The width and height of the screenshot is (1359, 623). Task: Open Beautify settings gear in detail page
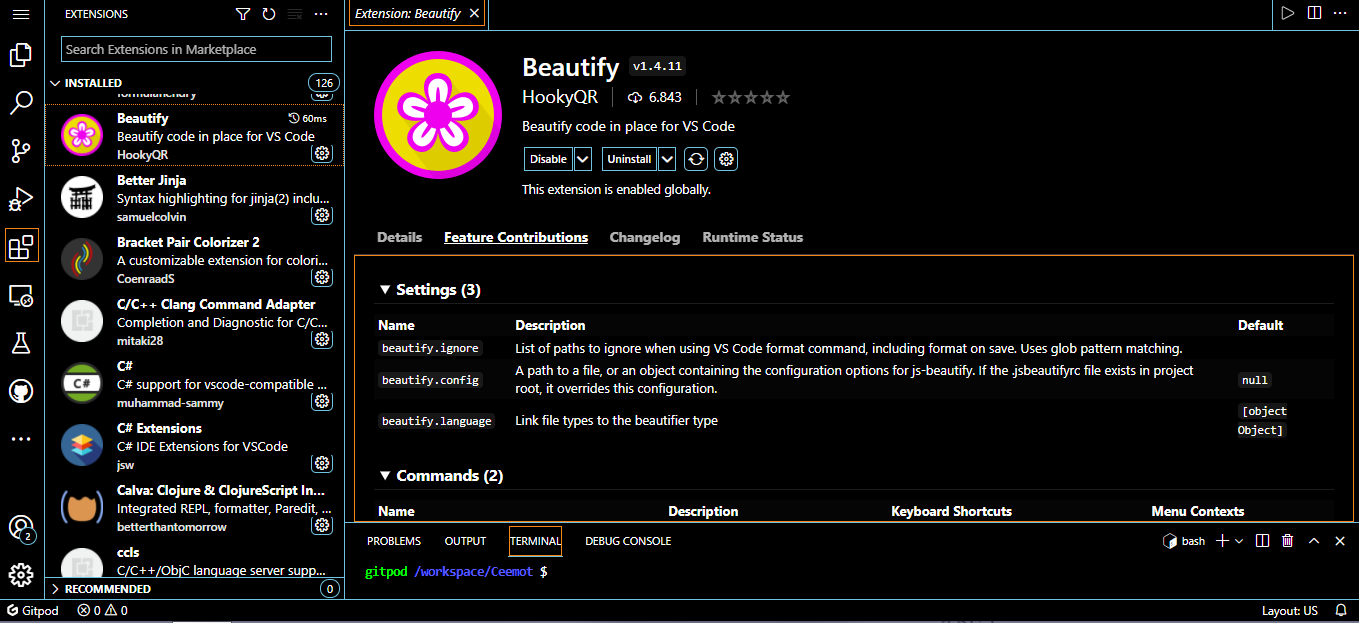point(727,159)
